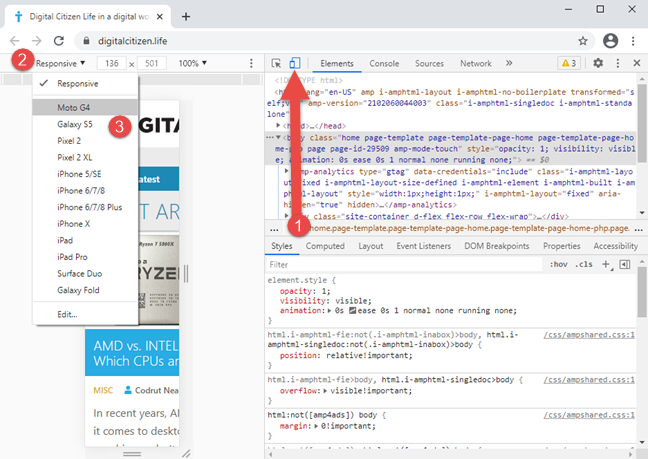Switch to the Console tab
Image resolution: width=648 pixels, height=459 pixels.
384,63
